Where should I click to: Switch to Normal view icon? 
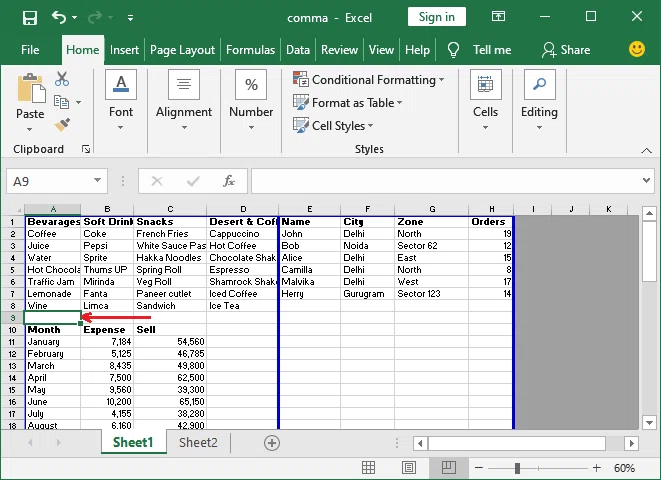pos(368,467)
